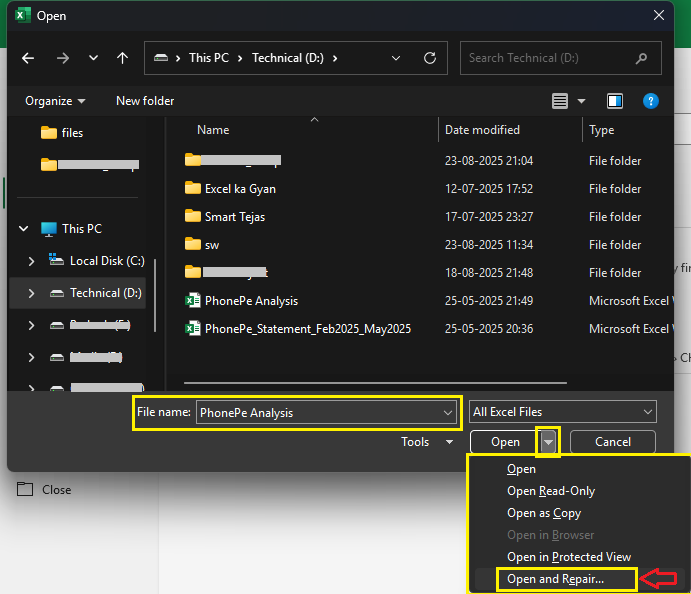The height and width of the screenshot is (594, 691).
Task: Sort by Date modified column
Action: click(482, 130)
